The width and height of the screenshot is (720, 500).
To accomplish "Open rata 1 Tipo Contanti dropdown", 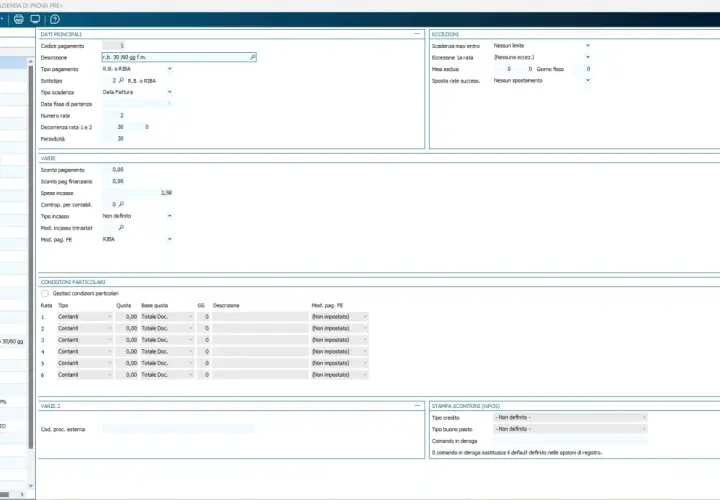I will point(109,317).
